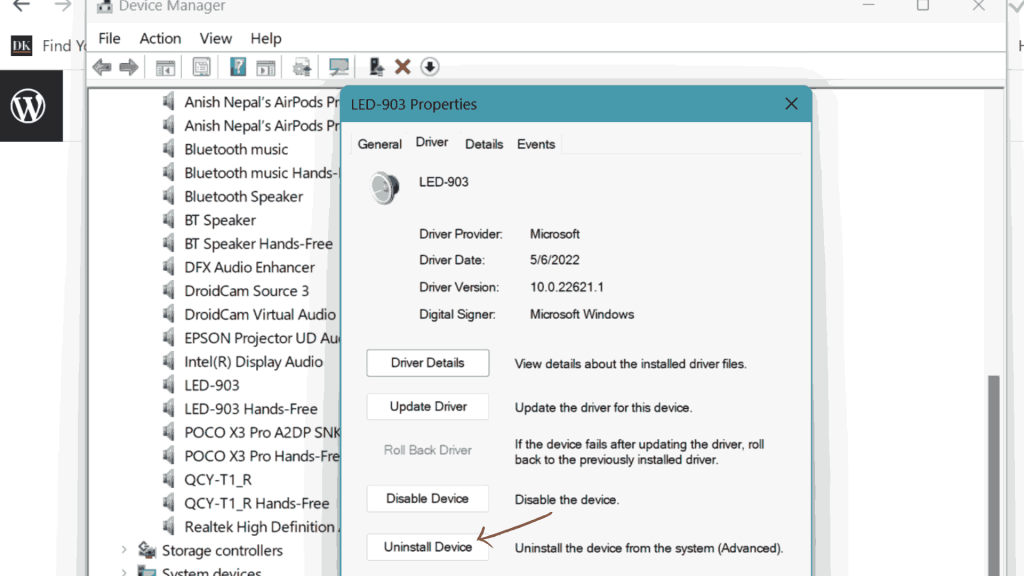Open the Properties toolbar icon

click(x=201, y=67)
